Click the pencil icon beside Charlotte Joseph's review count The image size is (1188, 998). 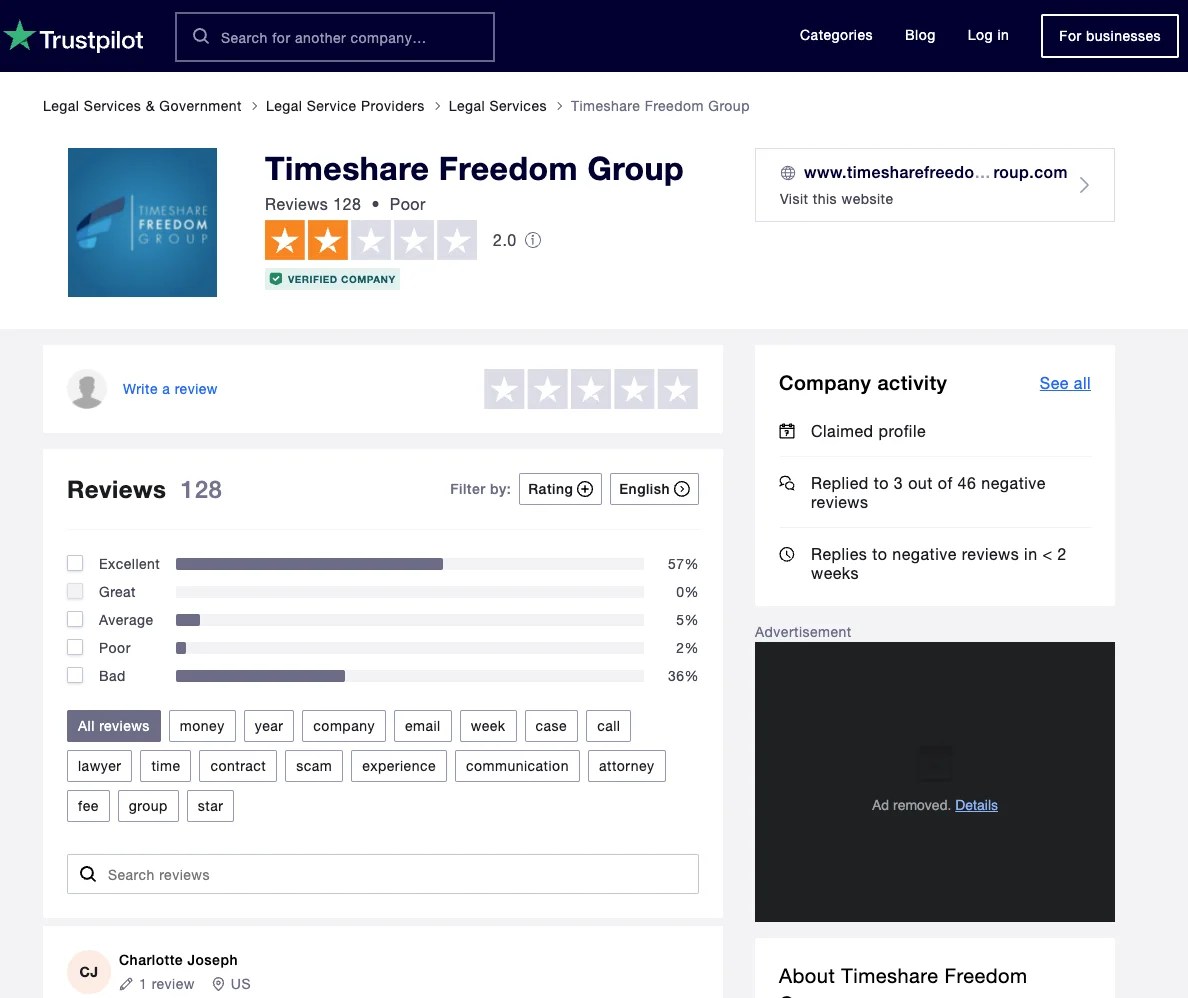[x=125, y=984]
